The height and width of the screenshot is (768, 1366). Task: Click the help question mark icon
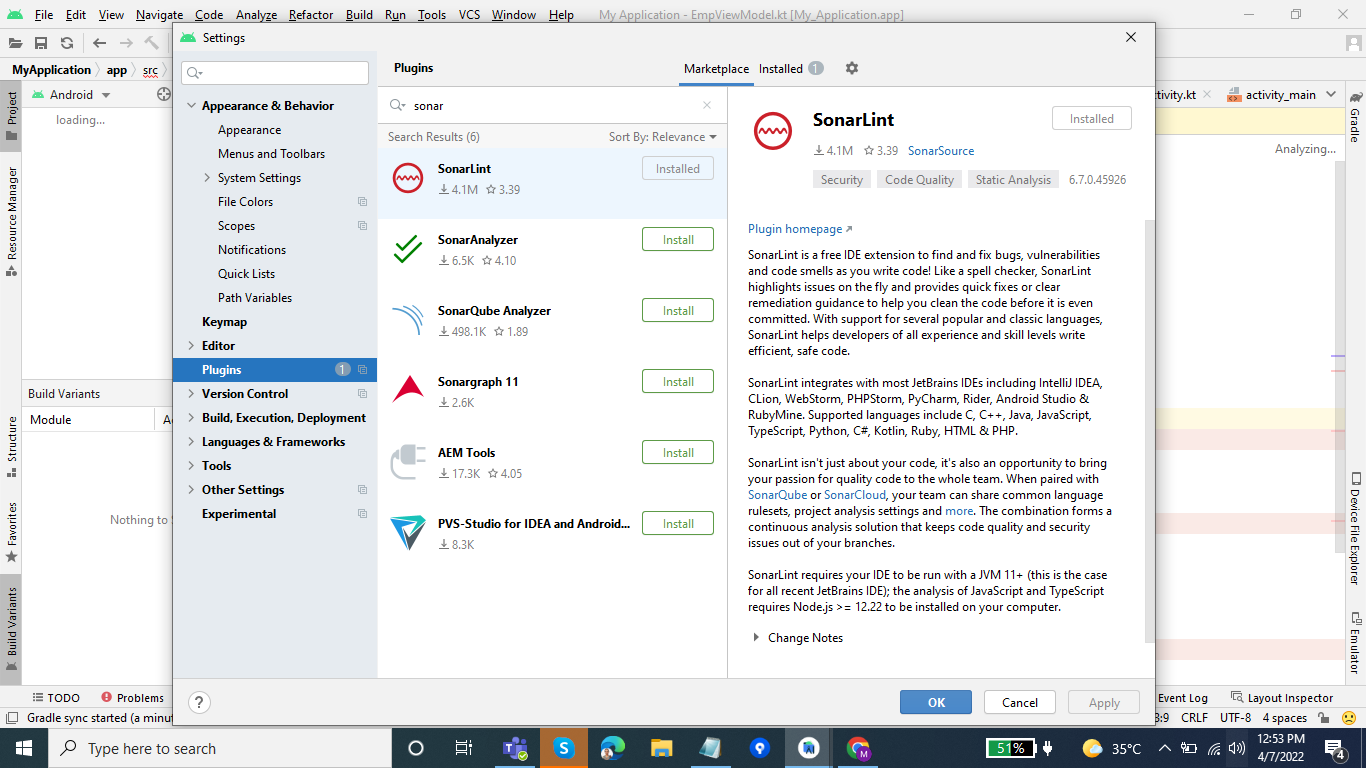point(199,703)
